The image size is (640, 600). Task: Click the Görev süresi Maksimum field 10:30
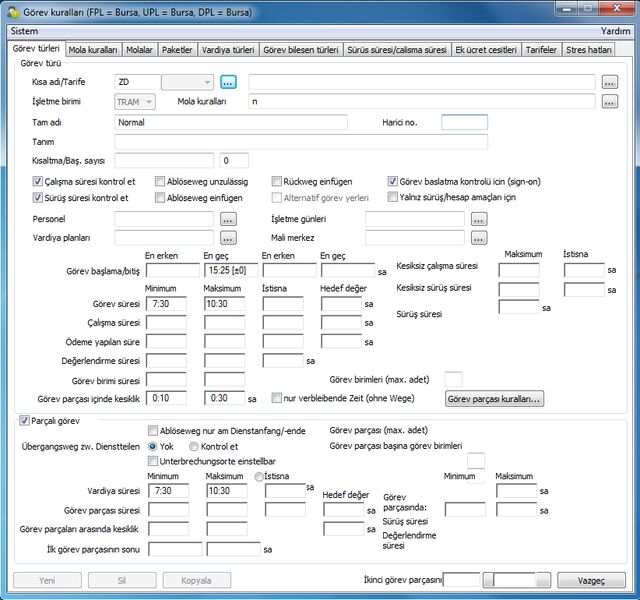click(x=225, y=304)
